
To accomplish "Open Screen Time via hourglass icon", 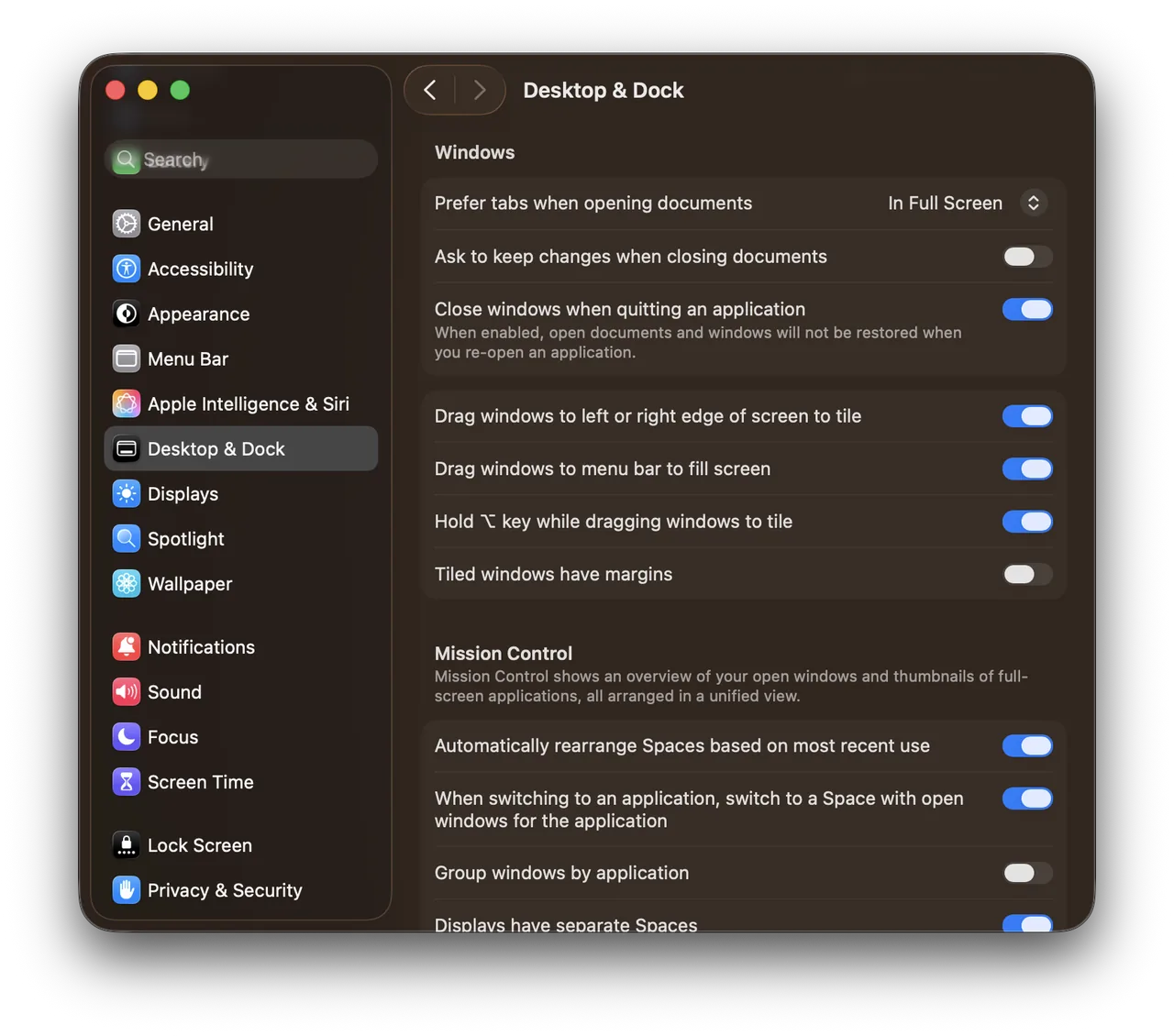I will tap(127, 781).
